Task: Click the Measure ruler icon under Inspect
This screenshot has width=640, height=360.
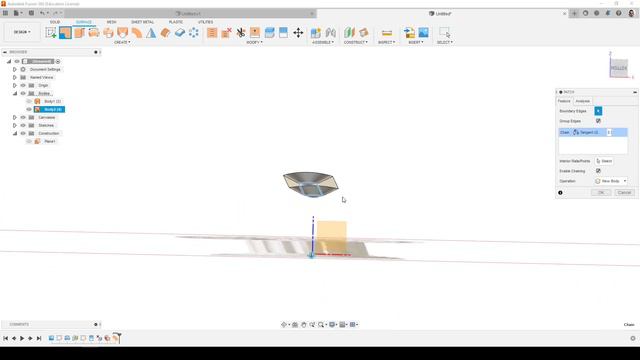Action: (x=387, y=33)
